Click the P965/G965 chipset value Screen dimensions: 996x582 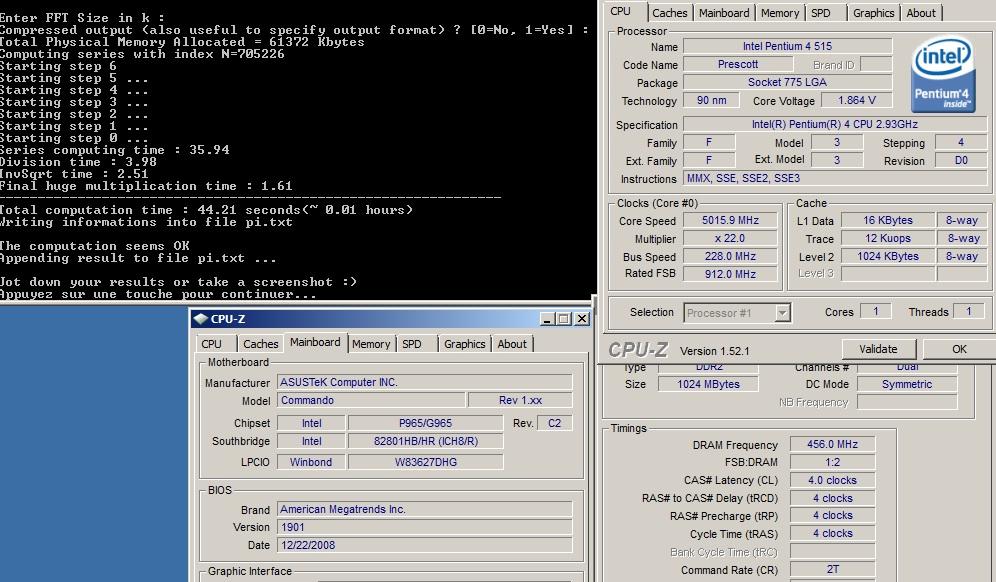(426, 423)
